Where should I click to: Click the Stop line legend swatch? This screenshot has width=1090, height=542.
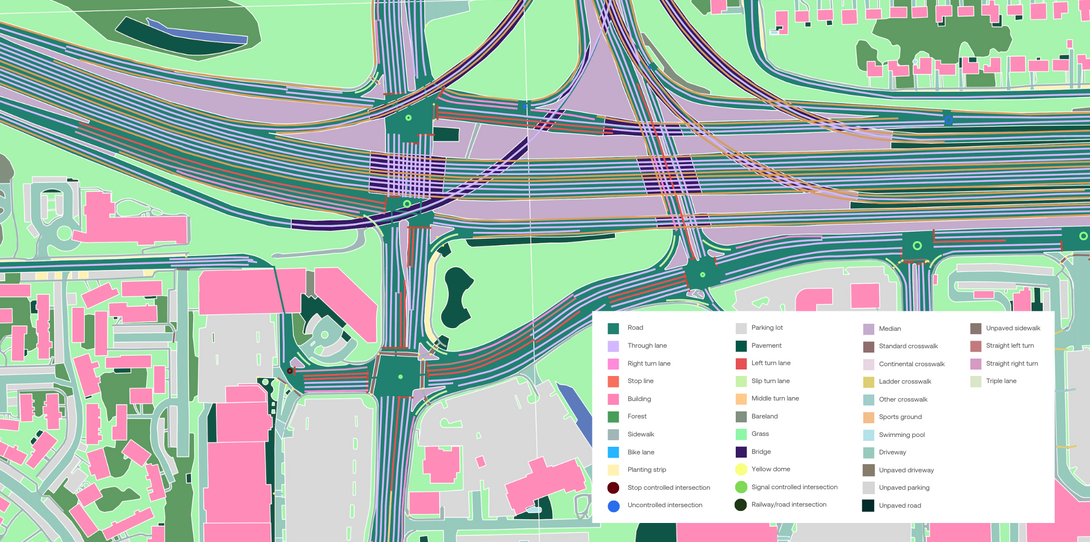pyautogui.click(x=613, y=381)
